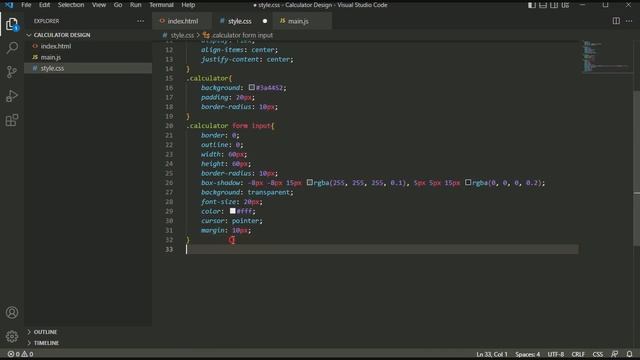Open Source Control view
The image size is (640, 360).
tap(12, 72)
